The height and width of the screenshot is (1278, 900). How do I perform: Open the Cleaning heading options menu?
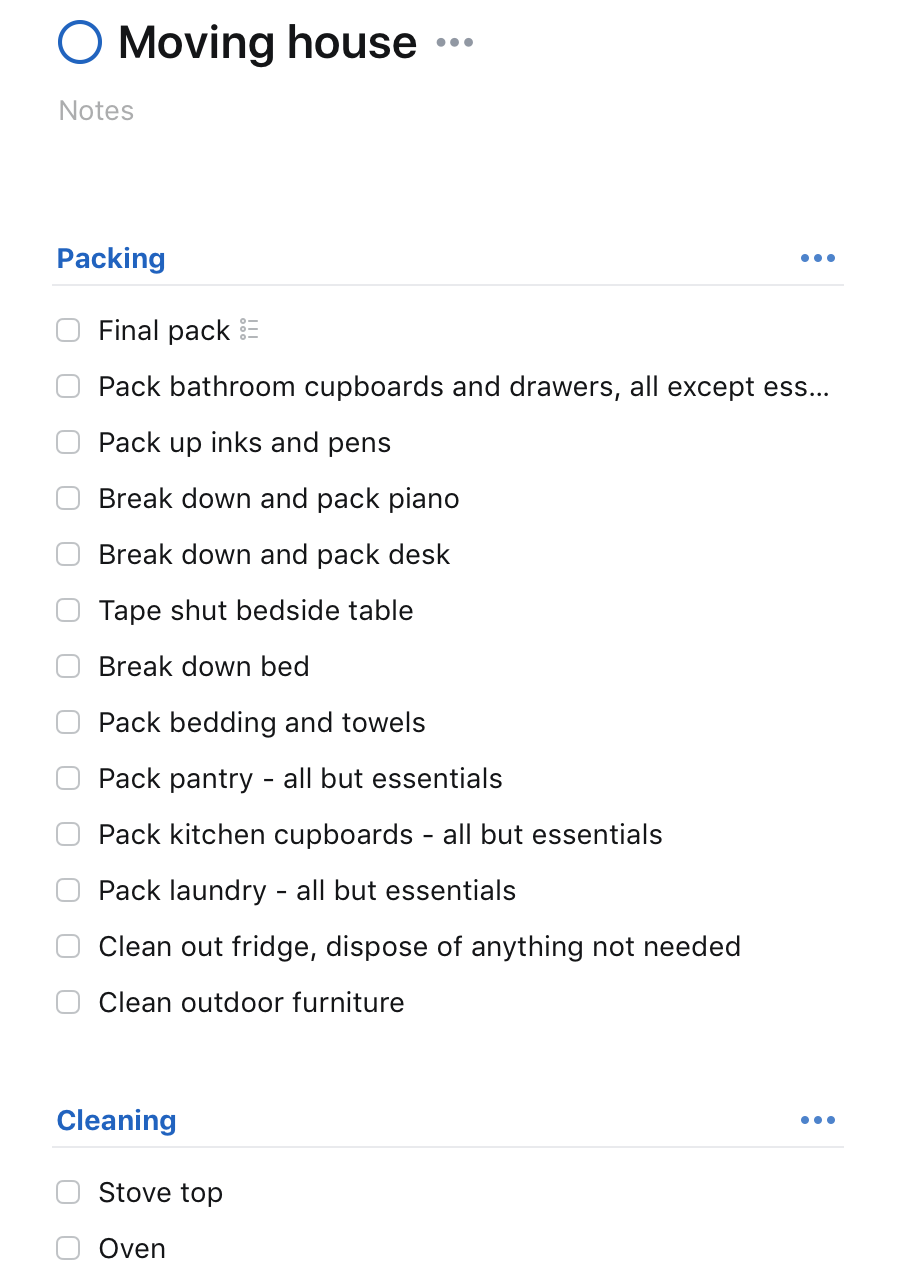pos(817,1120)
